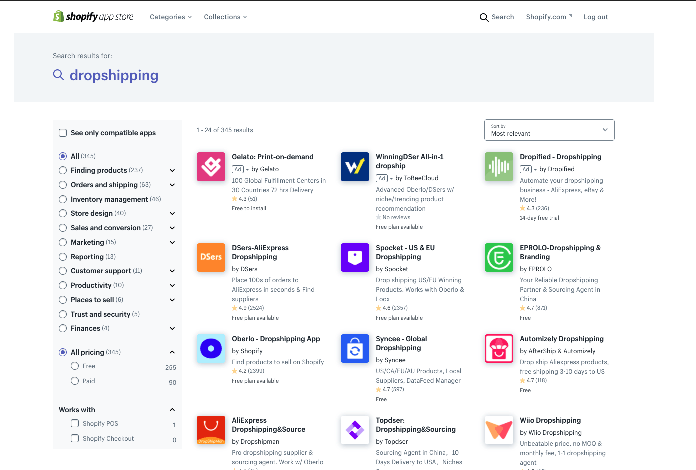Click Log out
696x470 pixels.
coord(595,17)
